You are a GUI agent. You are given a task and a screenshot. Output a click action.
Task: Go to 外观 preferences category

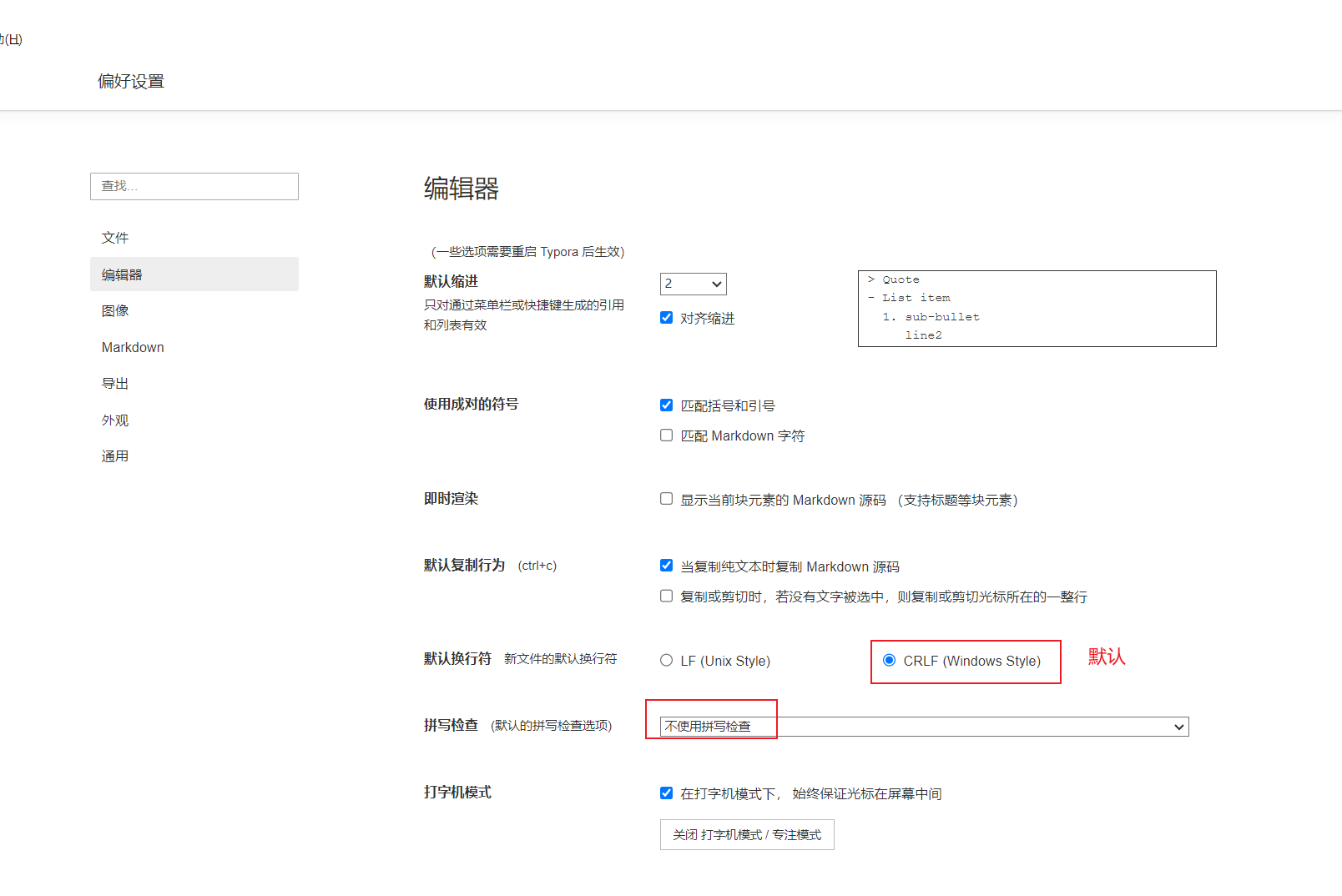pos(115,420)
